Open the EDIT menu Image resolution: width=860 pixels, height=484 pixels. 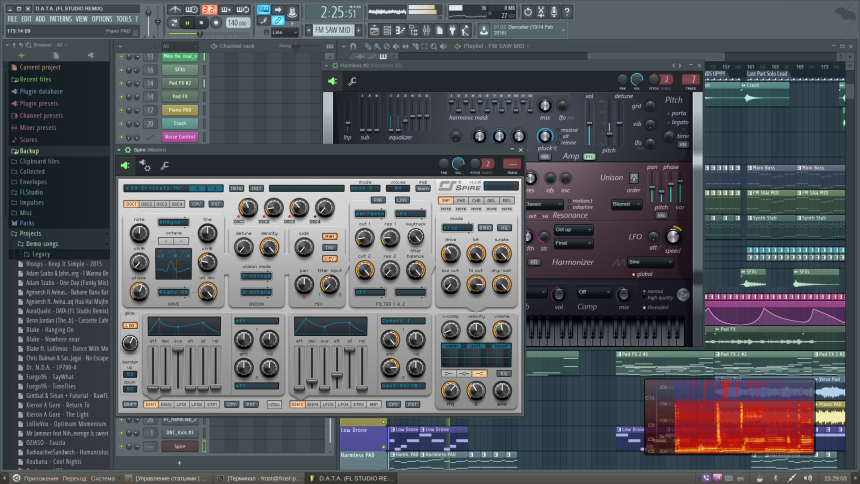tap(26, 19)
